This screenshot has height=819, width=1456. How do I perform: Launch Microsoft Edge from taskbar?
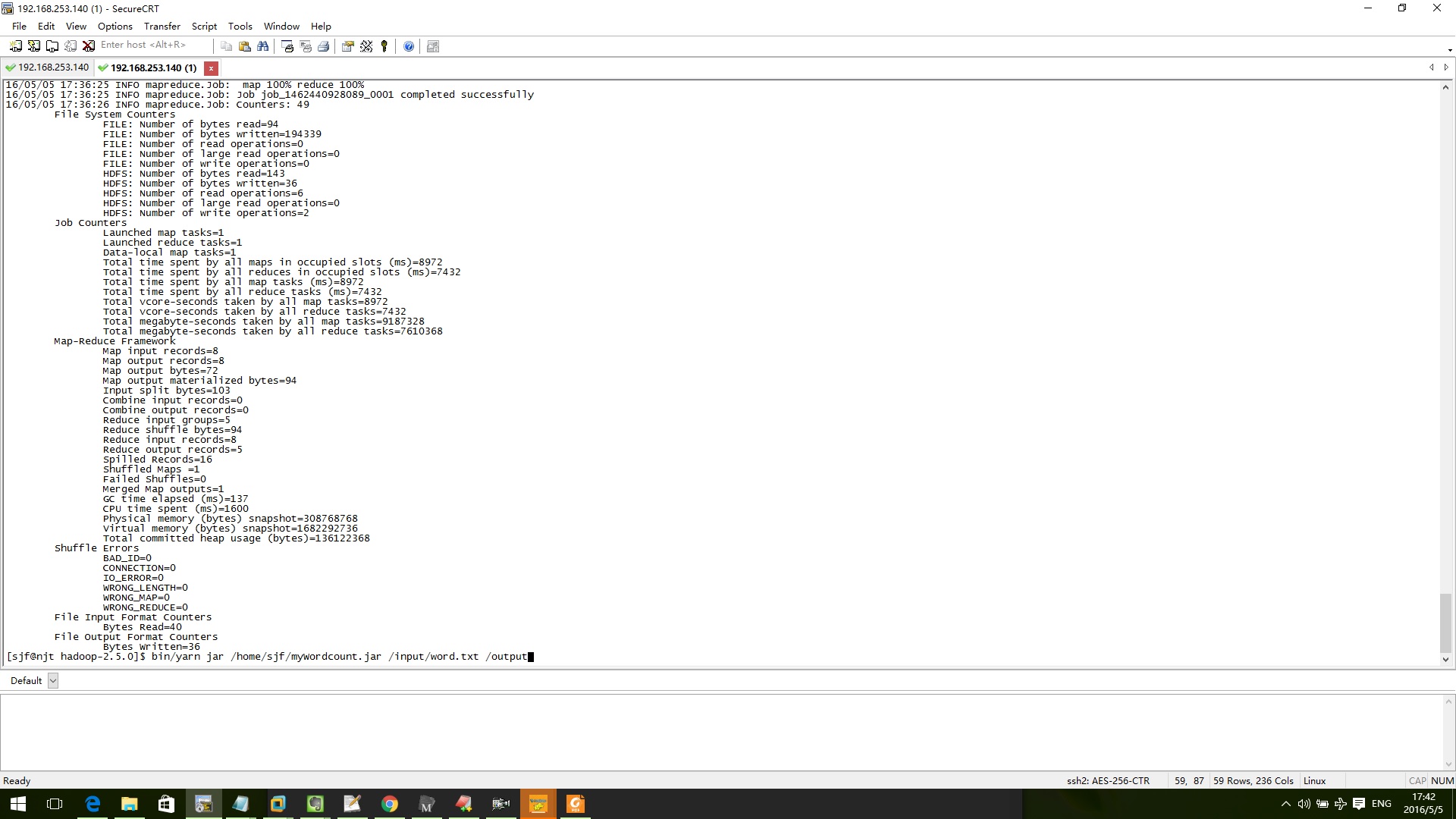[x=93, y=804]
